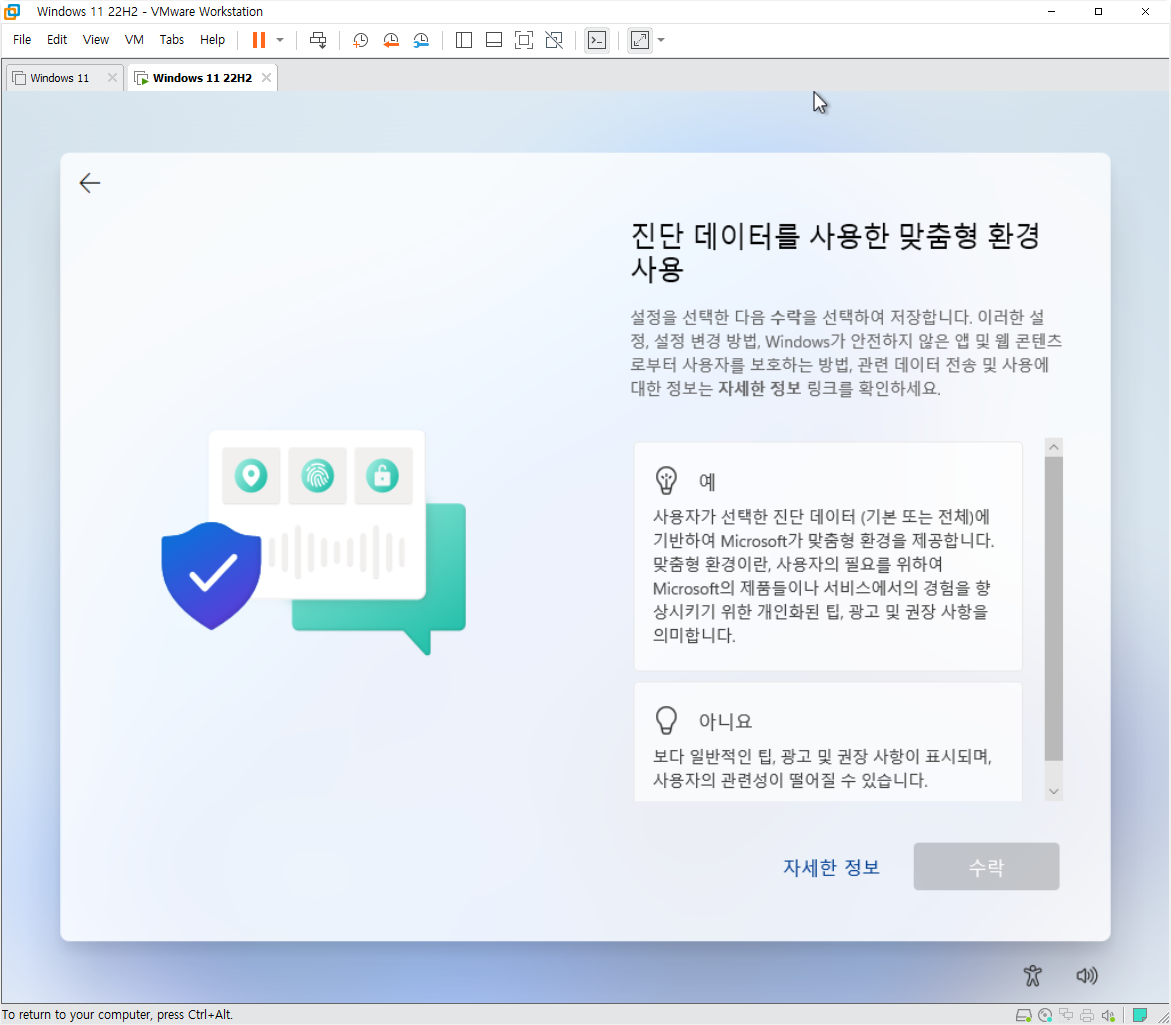Open the snapshot manager
This screenshot has height=1025, width=1171.
[421, 40]
